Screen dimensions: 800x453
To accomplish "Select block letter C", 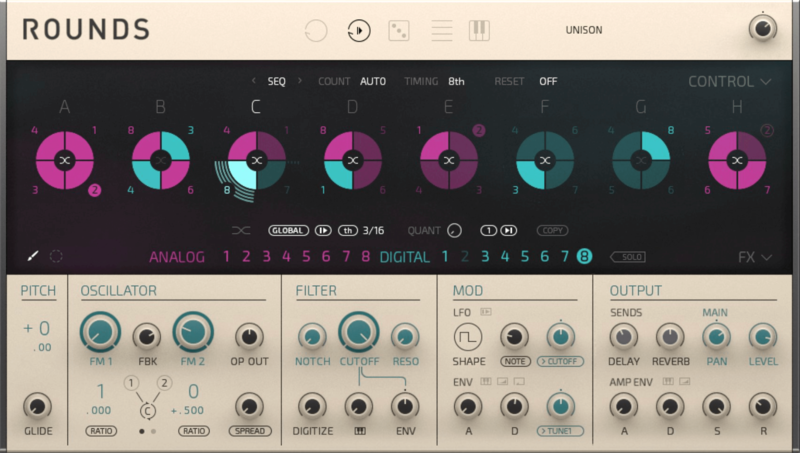I will click(256, 107).
